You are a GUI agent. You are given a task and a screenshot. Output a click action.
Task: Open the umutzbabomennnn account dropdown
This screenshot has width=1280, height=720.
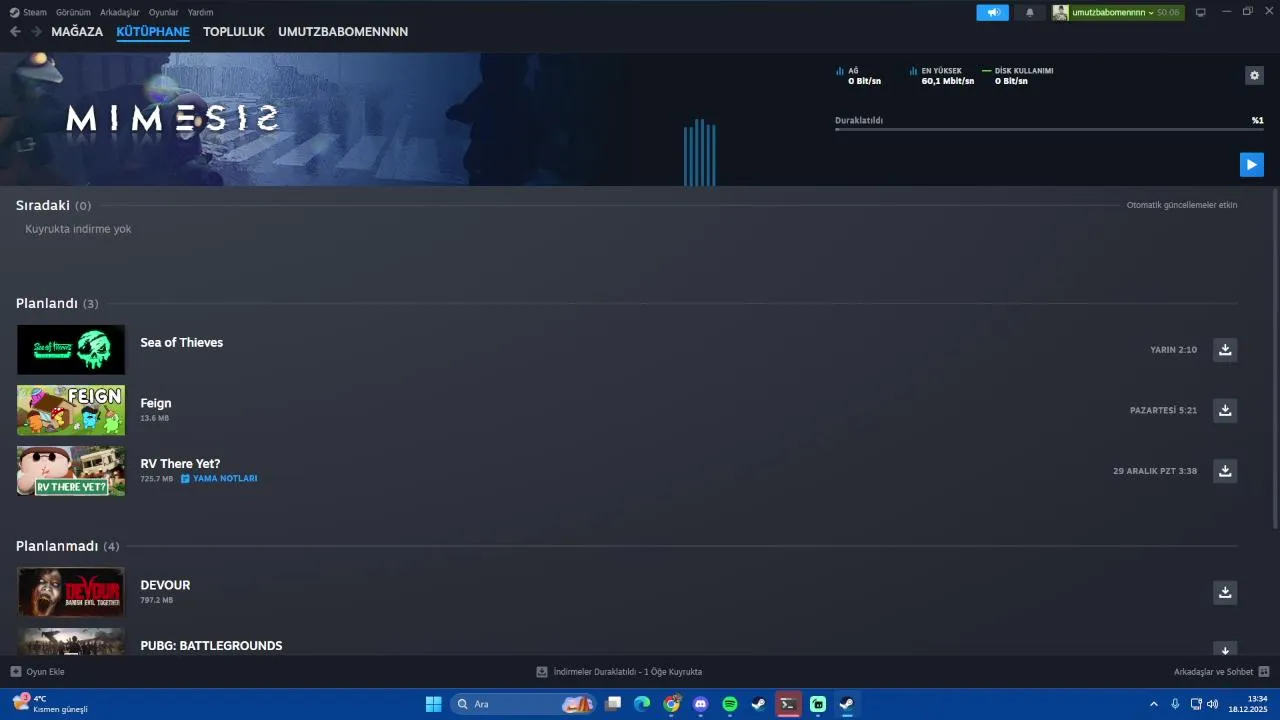click(1118, 12)
